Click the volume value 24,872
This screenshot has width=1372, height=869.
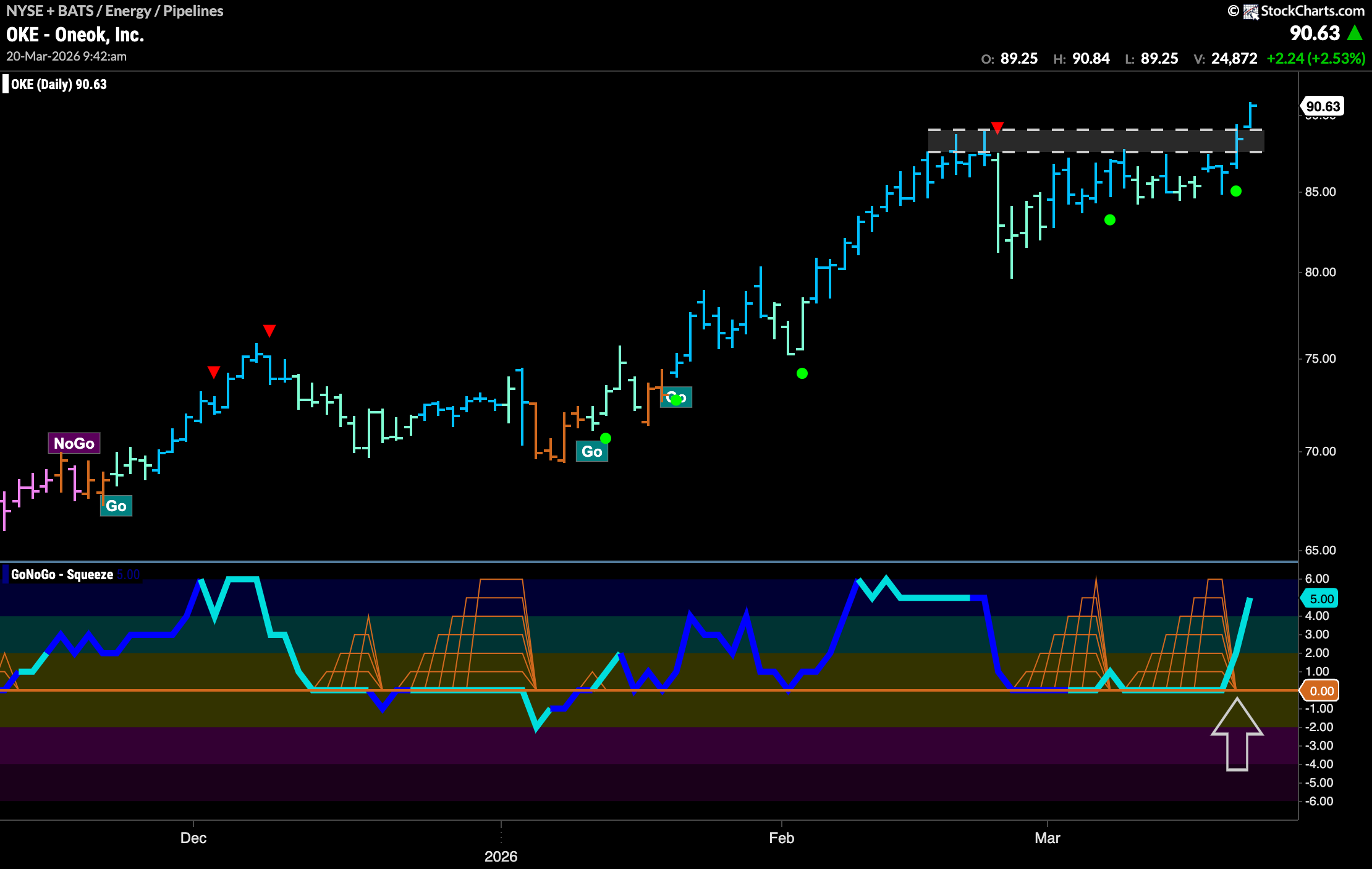1234,59
